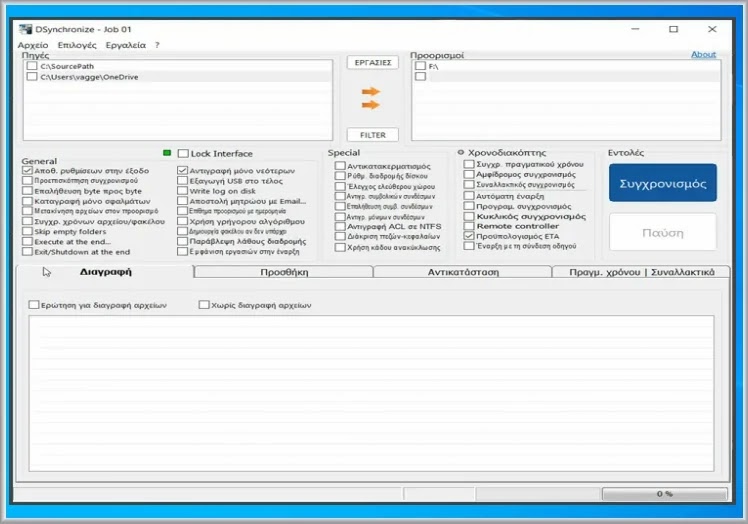
Task: Enable Αντιγρ. συμβολικών συνδέσμων checkbox
Action: [340, 196]
